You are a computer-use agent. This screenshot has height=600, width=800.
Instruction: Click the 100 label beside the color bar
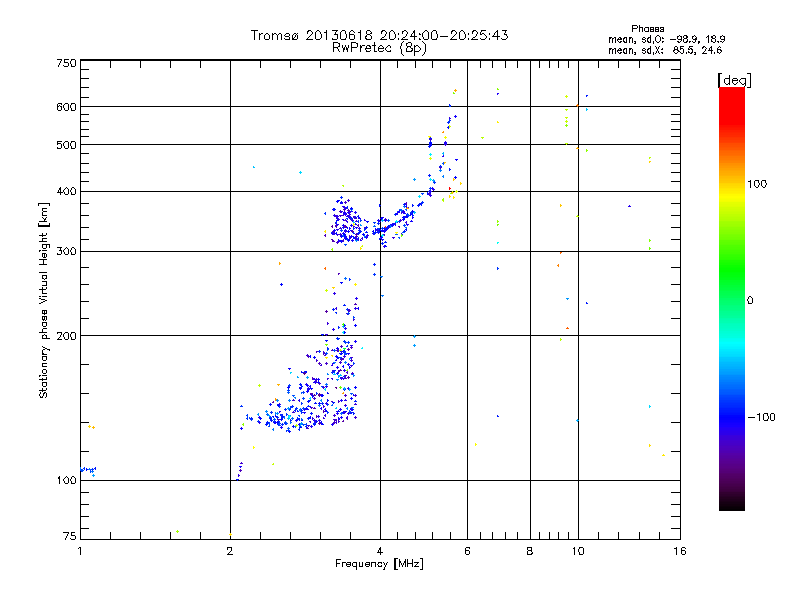[x=757, y=184]
